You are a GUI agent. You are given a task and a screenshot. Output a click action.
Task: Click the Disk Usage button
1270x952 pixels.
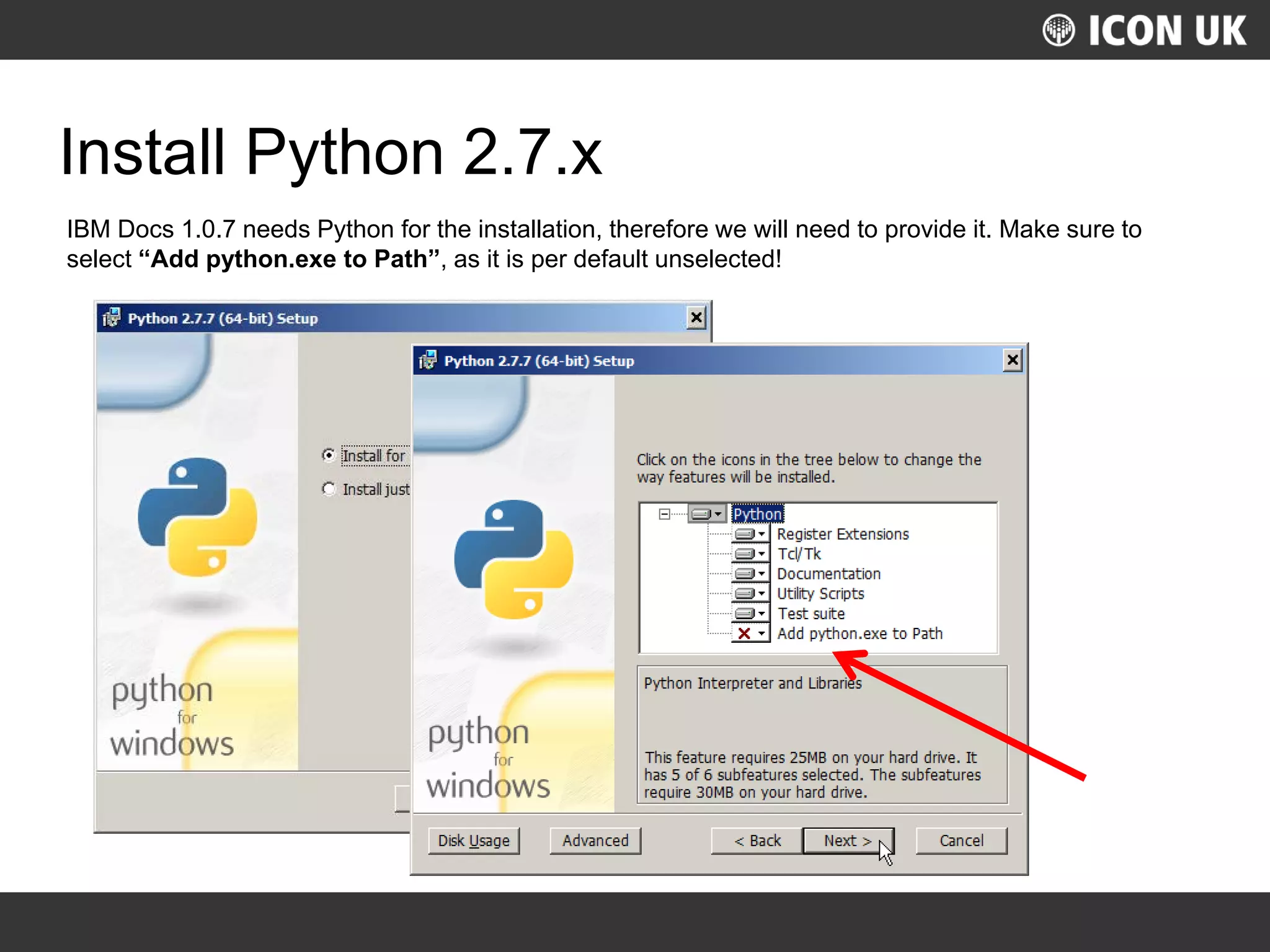474,840
